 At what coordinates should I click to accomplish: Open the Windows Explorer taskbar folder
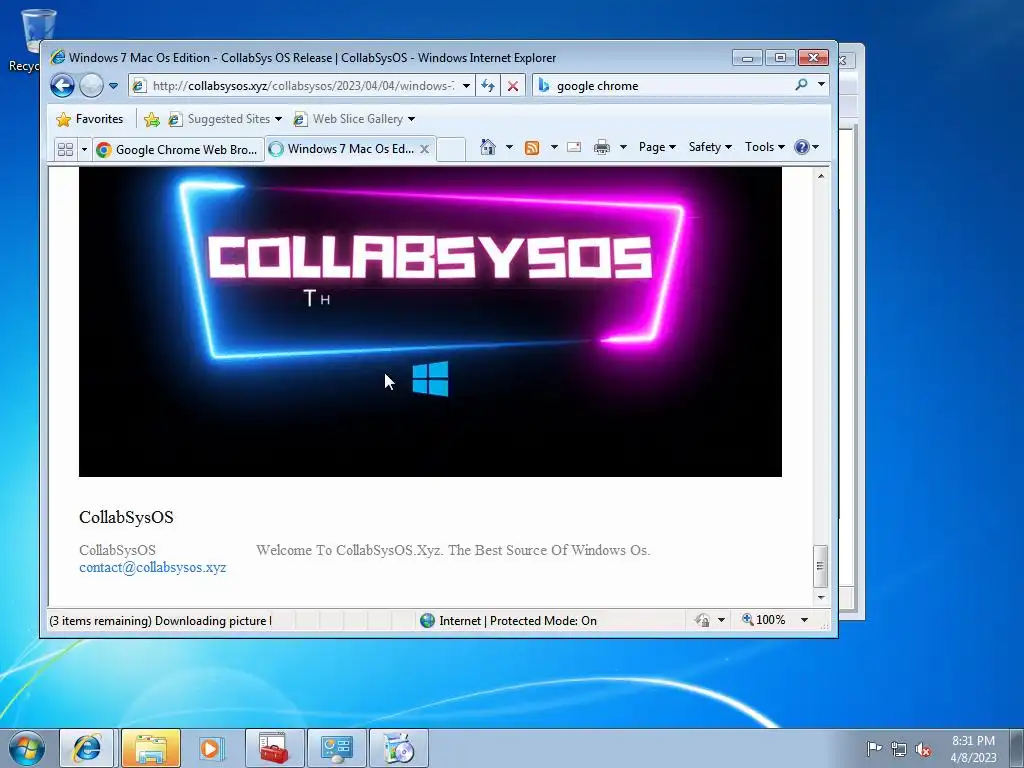point(150,748)
